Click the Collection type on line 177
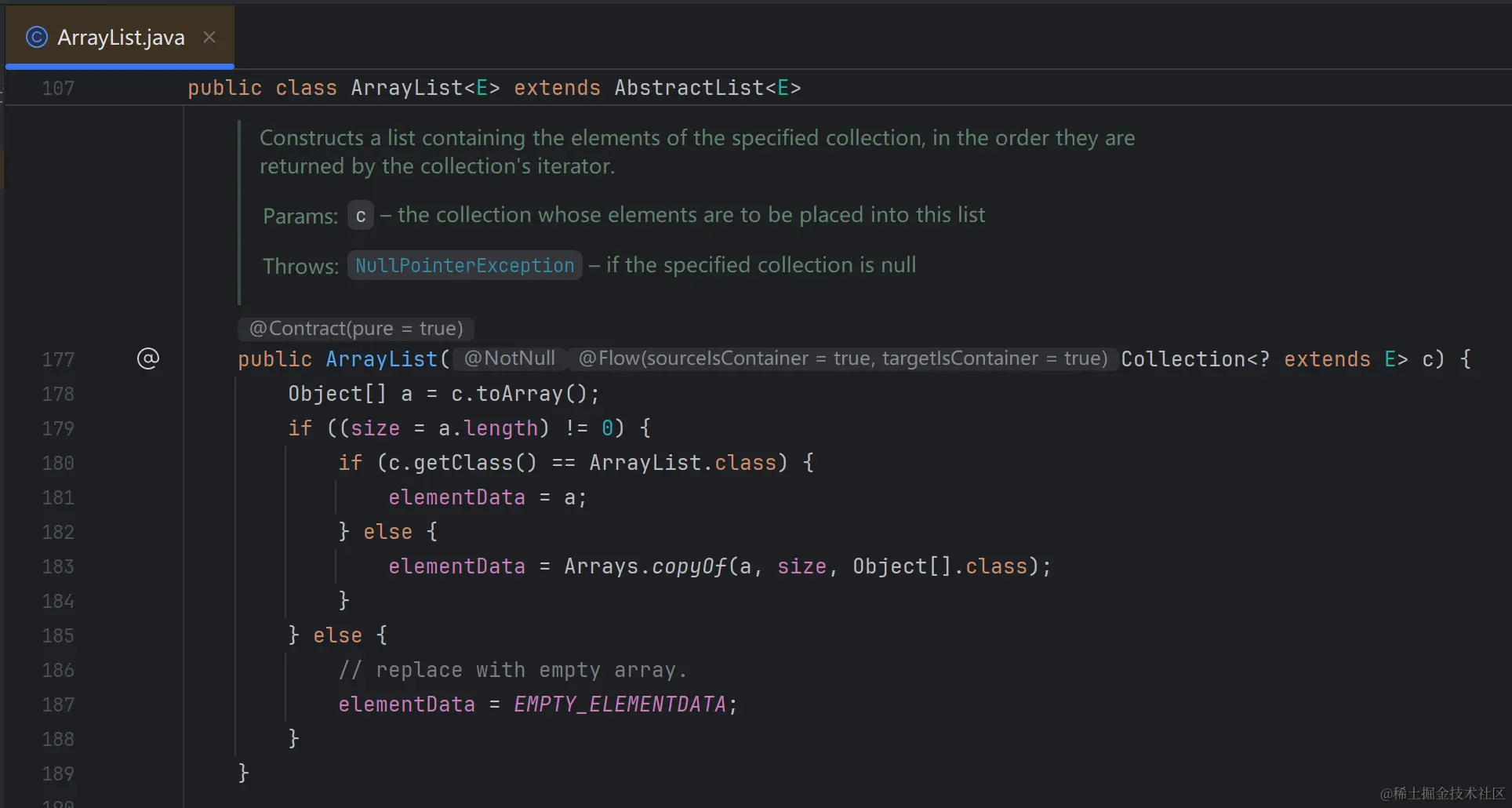 coord(1183,359)
